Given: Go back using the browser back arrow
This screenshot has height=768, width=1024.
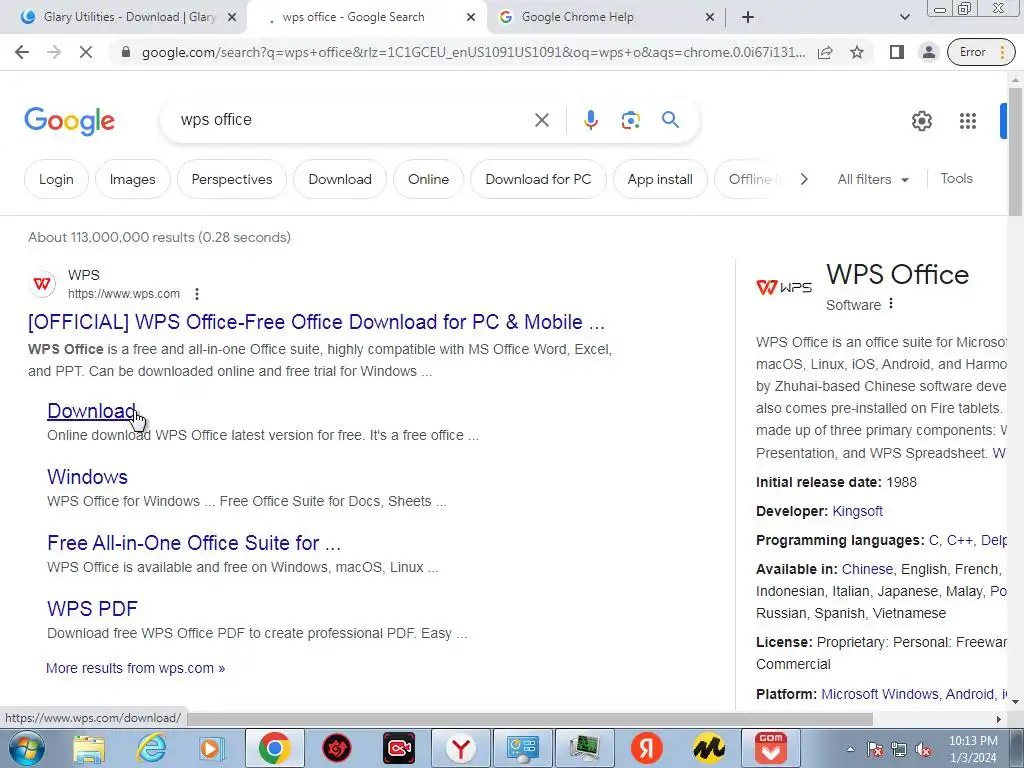Looking at the screenshot, I should [22, 52].
